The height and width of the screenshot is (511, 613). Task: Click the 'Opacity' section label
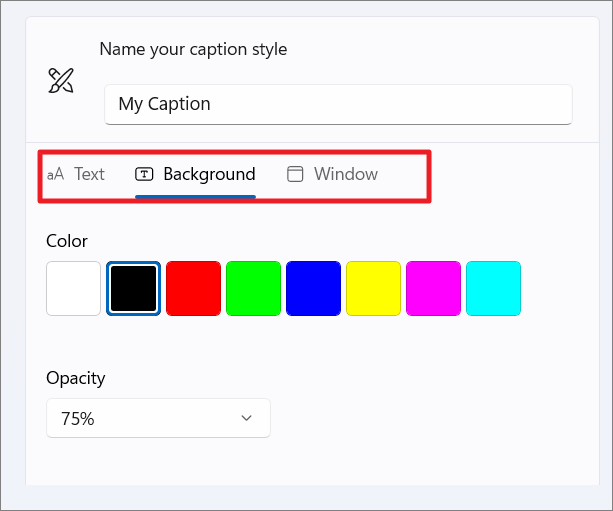click(75, 378)
